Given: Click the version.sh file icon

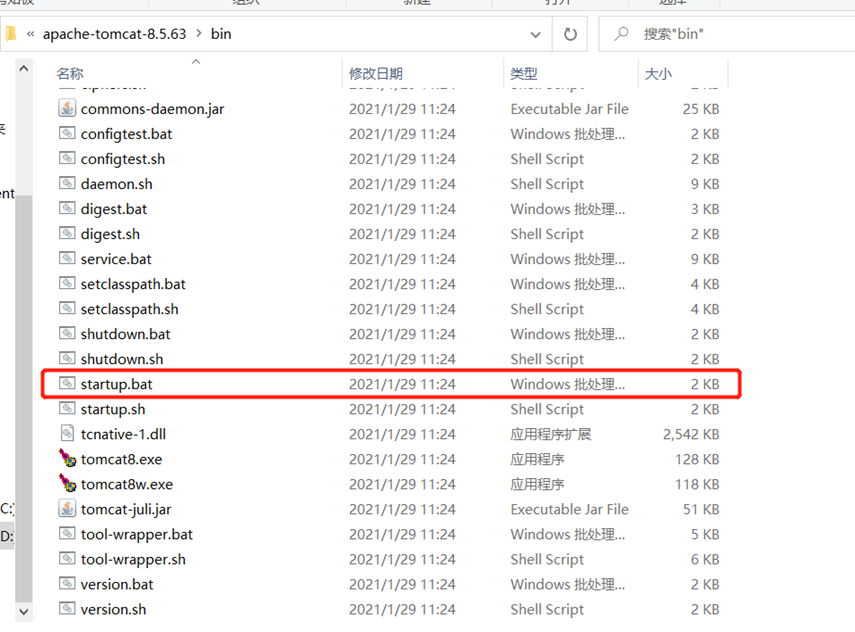Looking at the screenshot, I should point(67,609).
